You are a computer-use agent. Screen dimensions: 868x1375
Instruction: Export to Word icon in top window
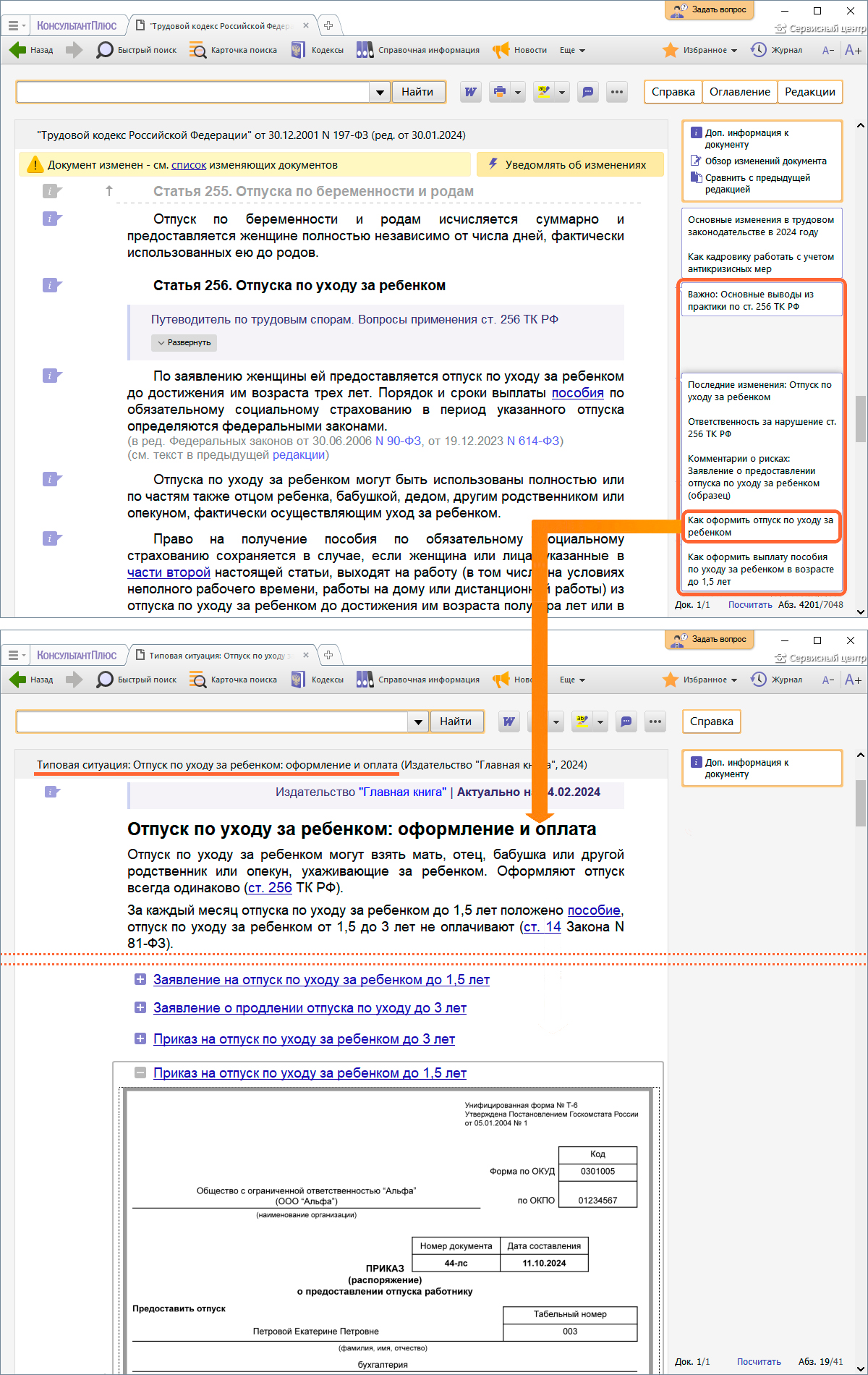coord(471,92)
